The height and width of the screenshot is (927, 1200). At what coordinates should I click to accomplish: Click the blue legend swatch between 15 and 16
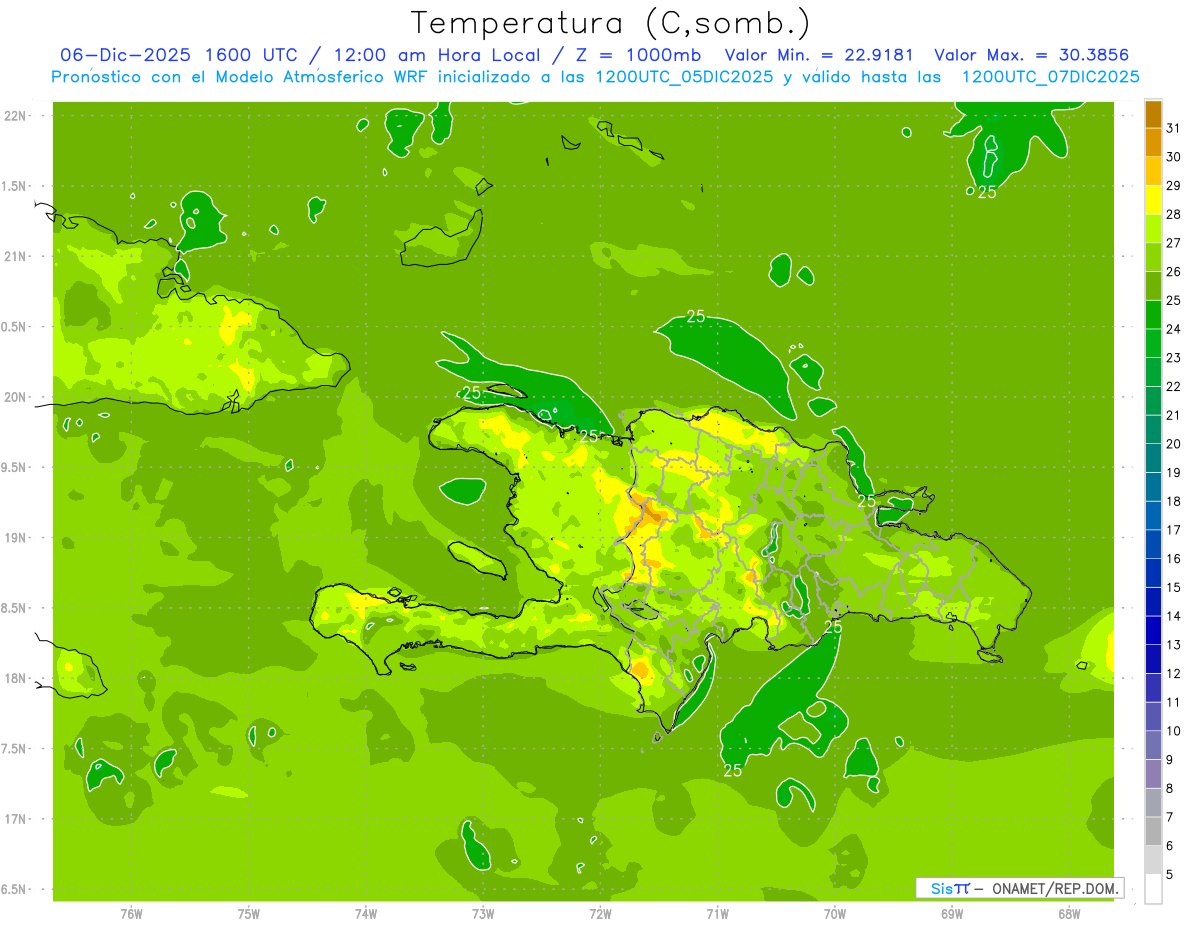[x=1153, y=573]
